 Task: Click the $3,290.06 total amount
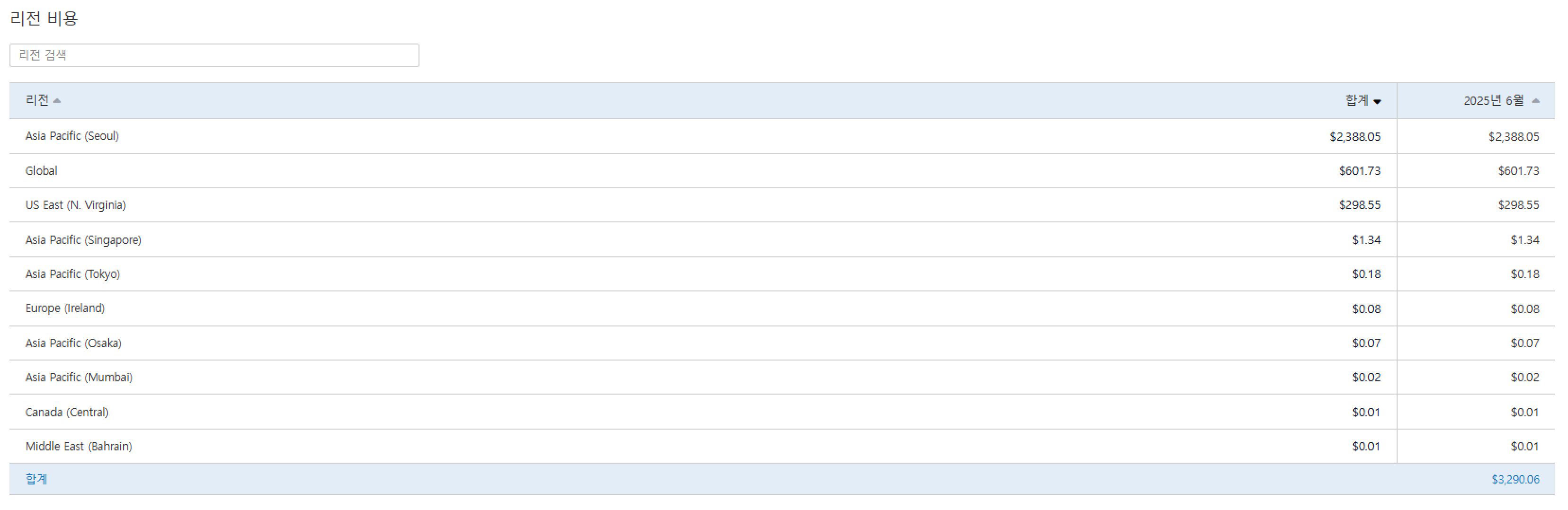(x=1515, y=480)
